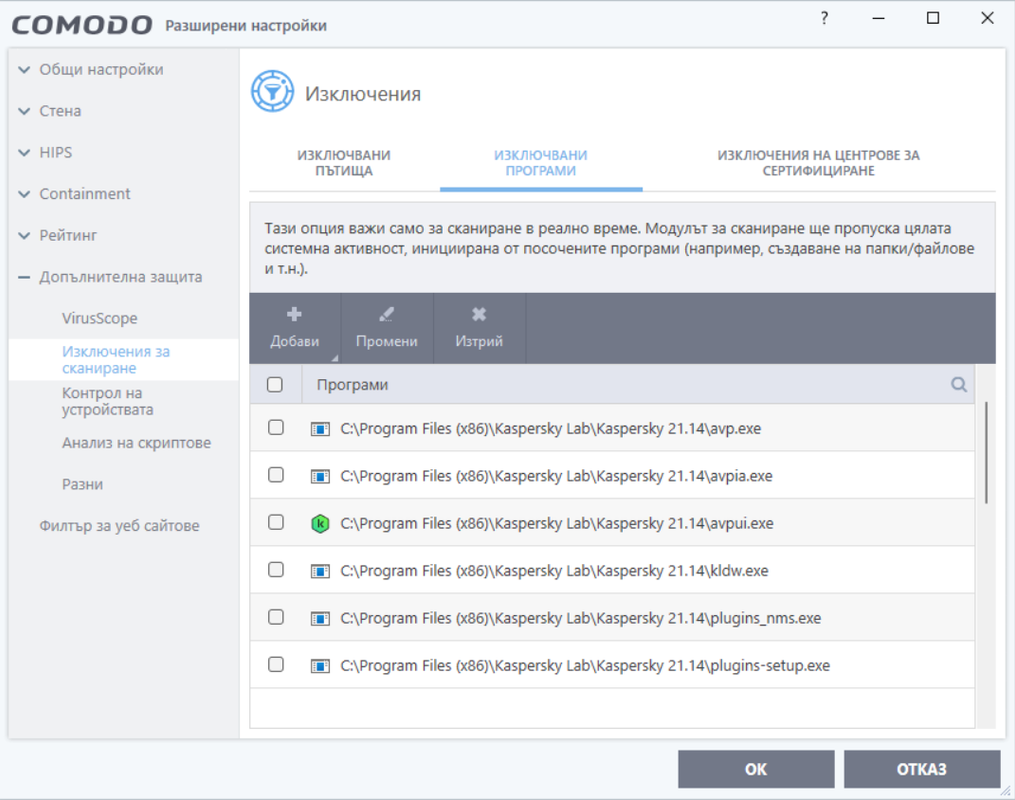Switch to the Изключвани програми tab

pyautogui.click(x=541, y=163)
